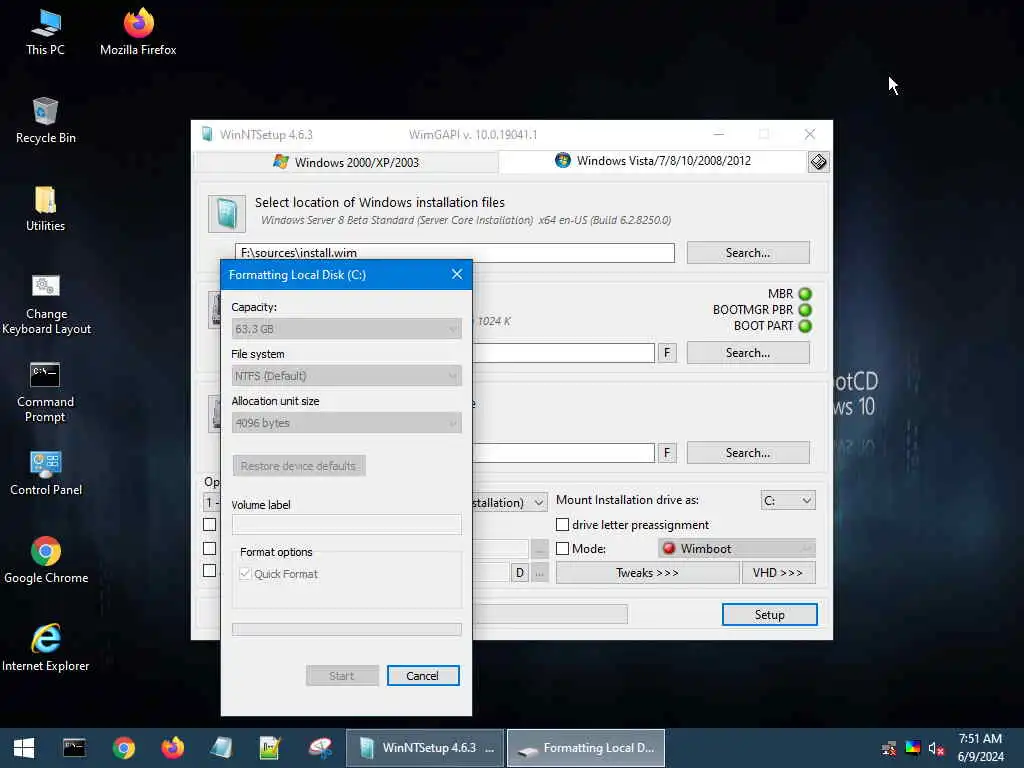Open Change Keyboard Layout shortcut

(x=46, y=305)
